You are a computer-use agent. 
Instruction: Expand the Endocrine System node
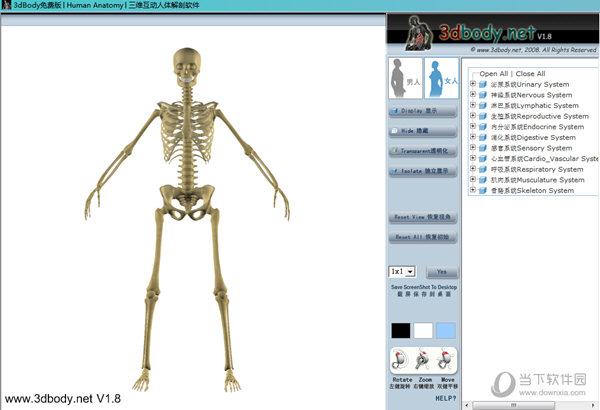click(x=473, y=126)
